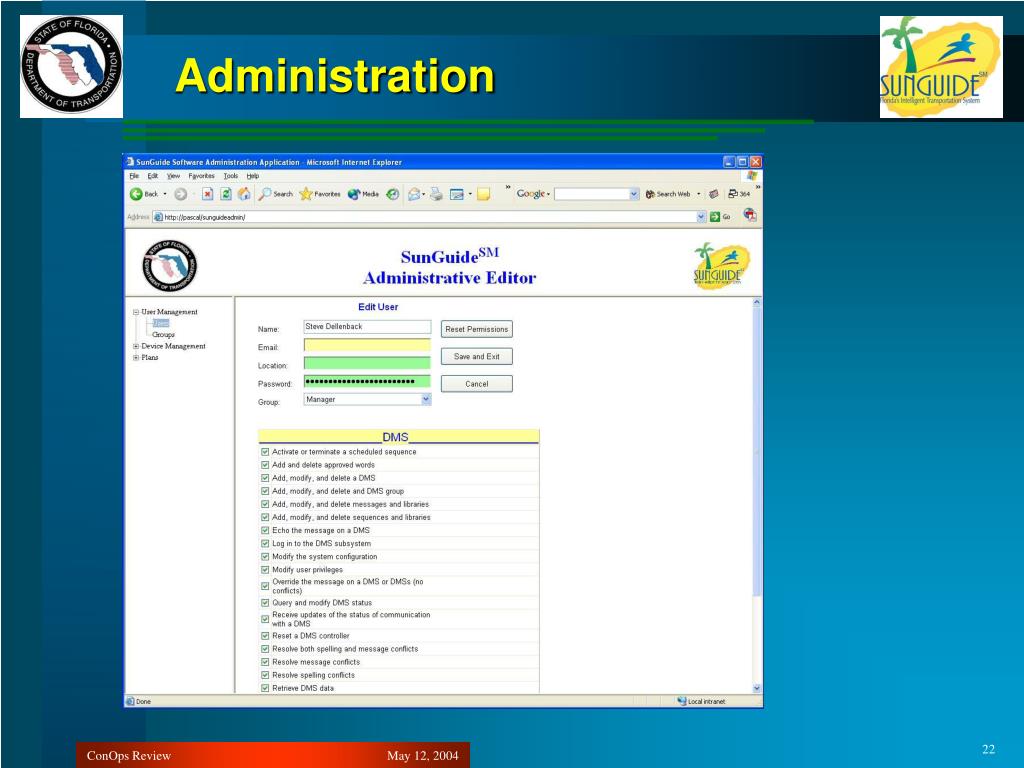Click the Edit page toolbar icon

pos(457,194)
